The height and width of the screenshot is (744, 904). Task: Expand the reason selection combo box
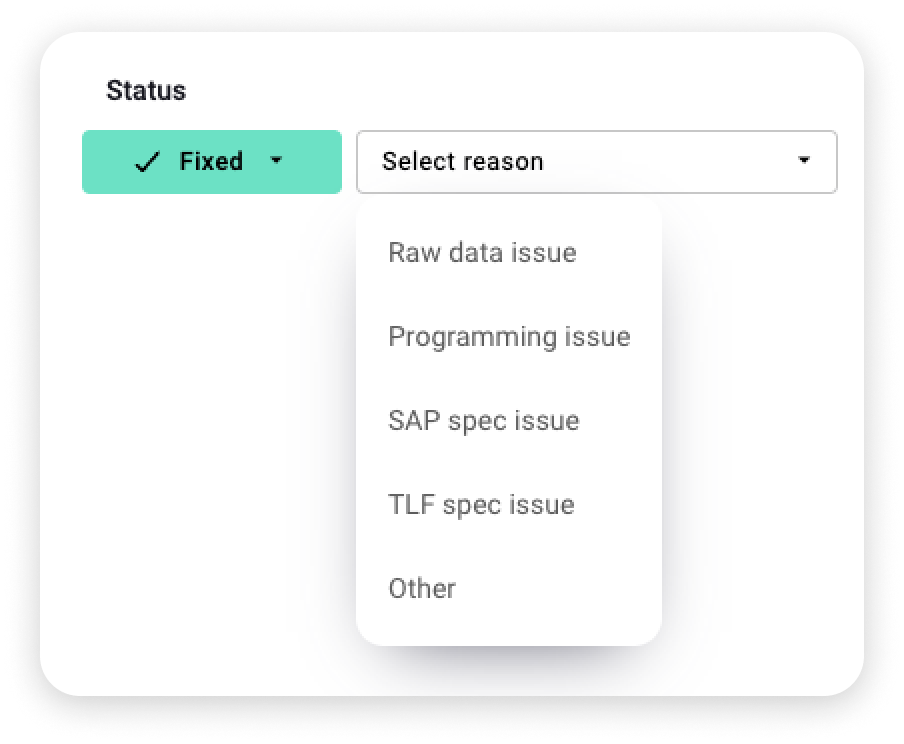pyautogui.click(x=596, y=161)
